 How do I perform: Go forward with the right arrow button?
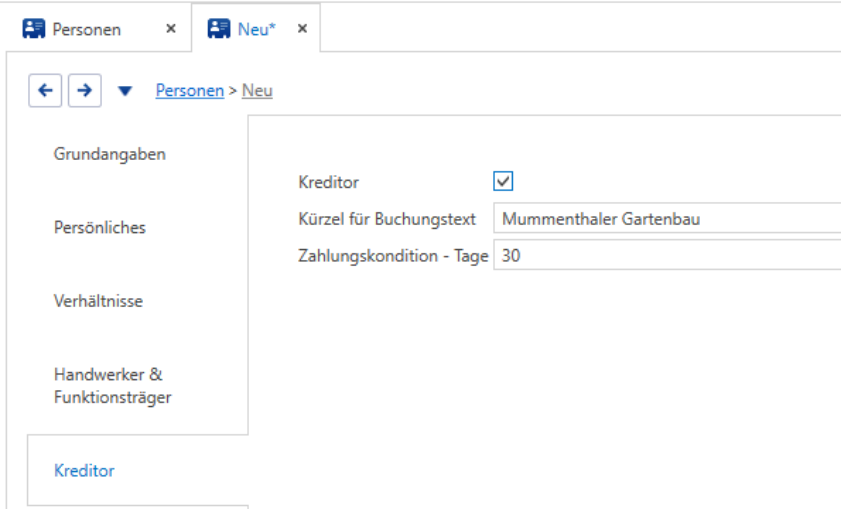(85, 91)
